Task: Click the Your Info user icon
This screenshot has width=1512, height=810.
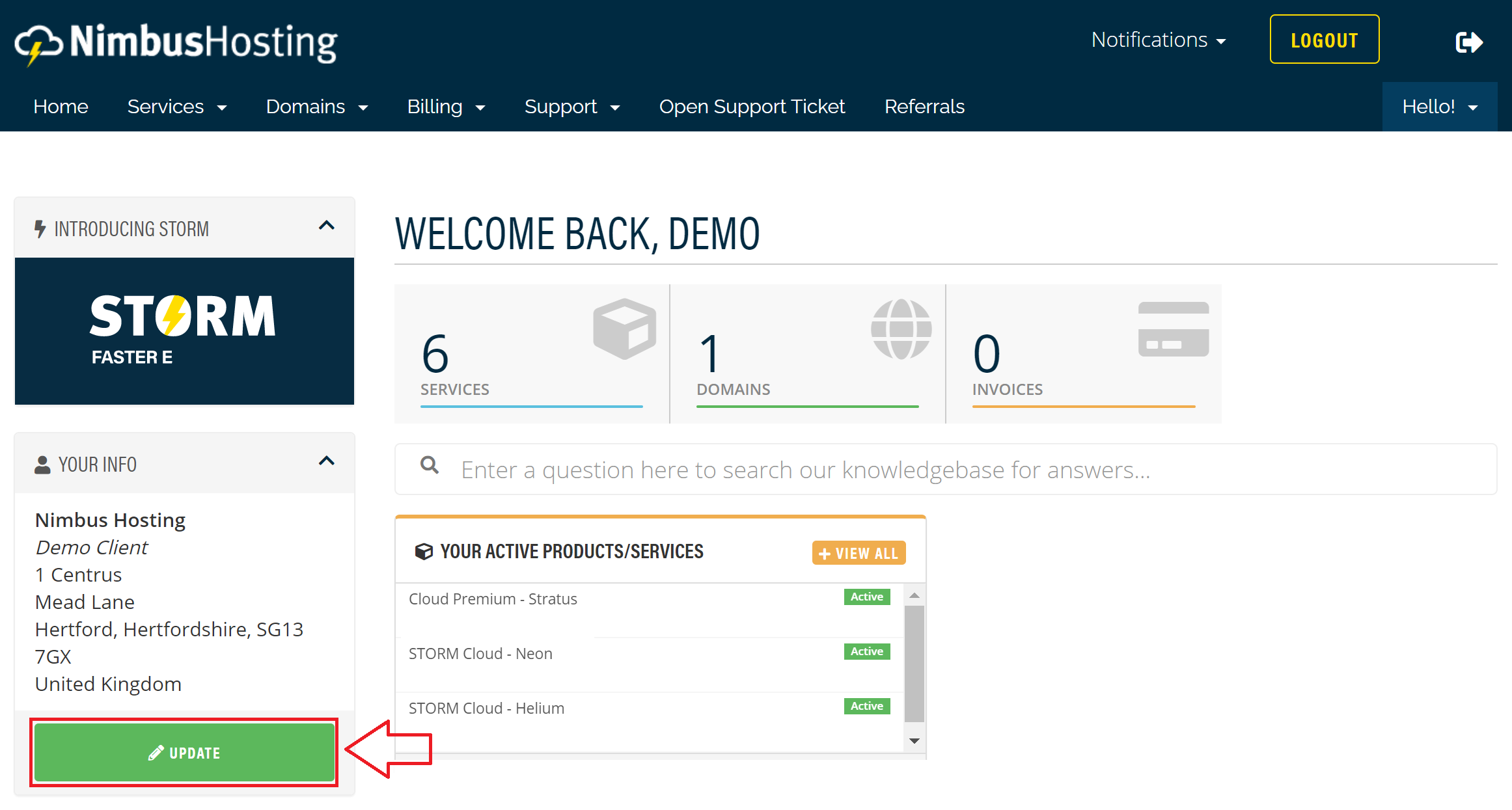Action: [42, 465]
